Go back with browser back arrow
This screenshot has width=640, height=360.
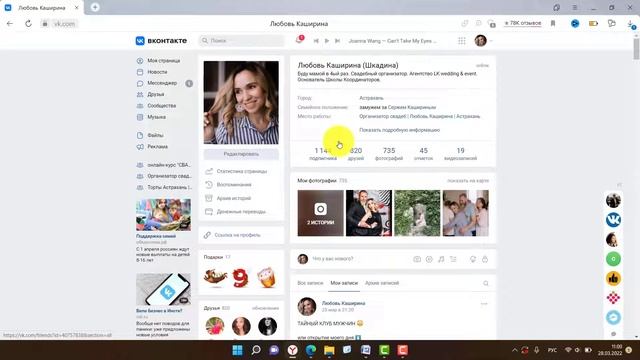click(10, 24)
